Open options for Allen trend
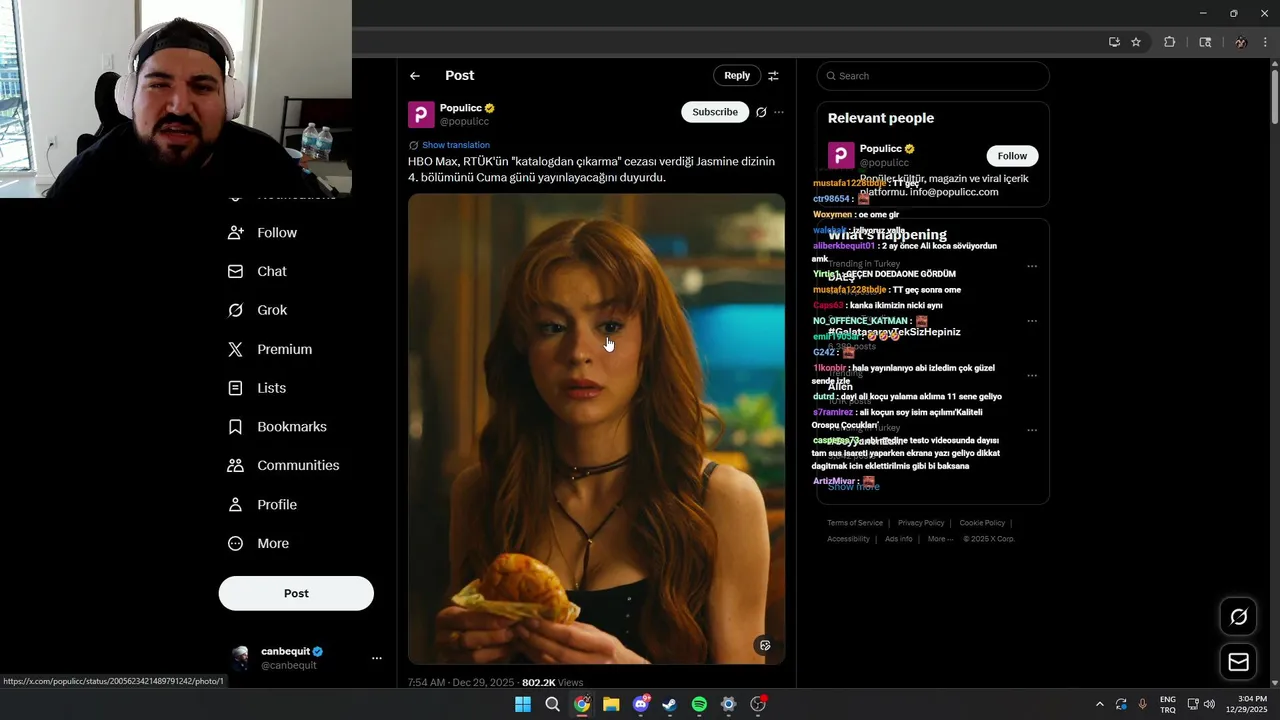 coord(1032,376)
